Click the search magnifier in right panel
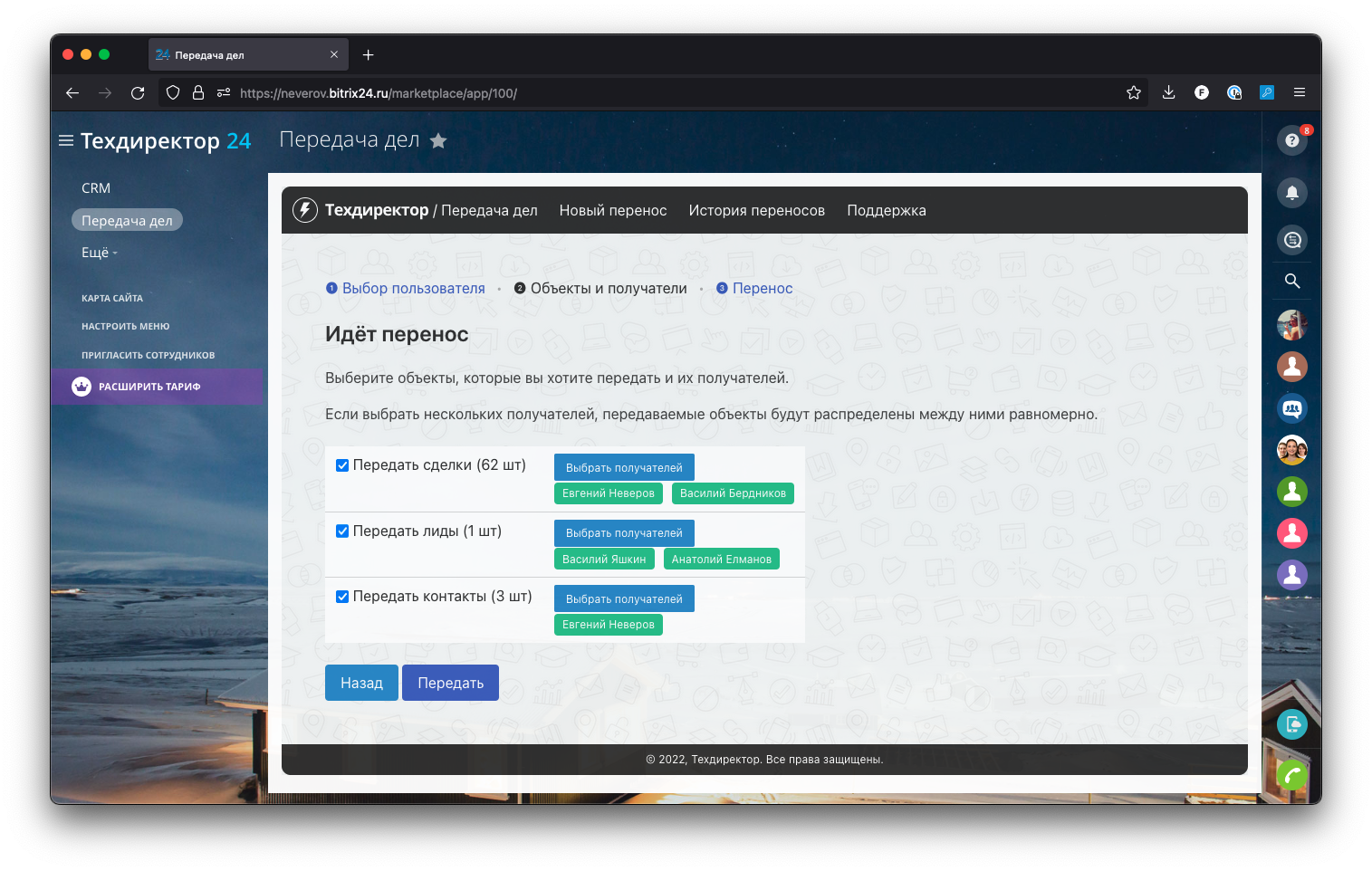This screenshot has height=871, width=1372. (1291, 282)
